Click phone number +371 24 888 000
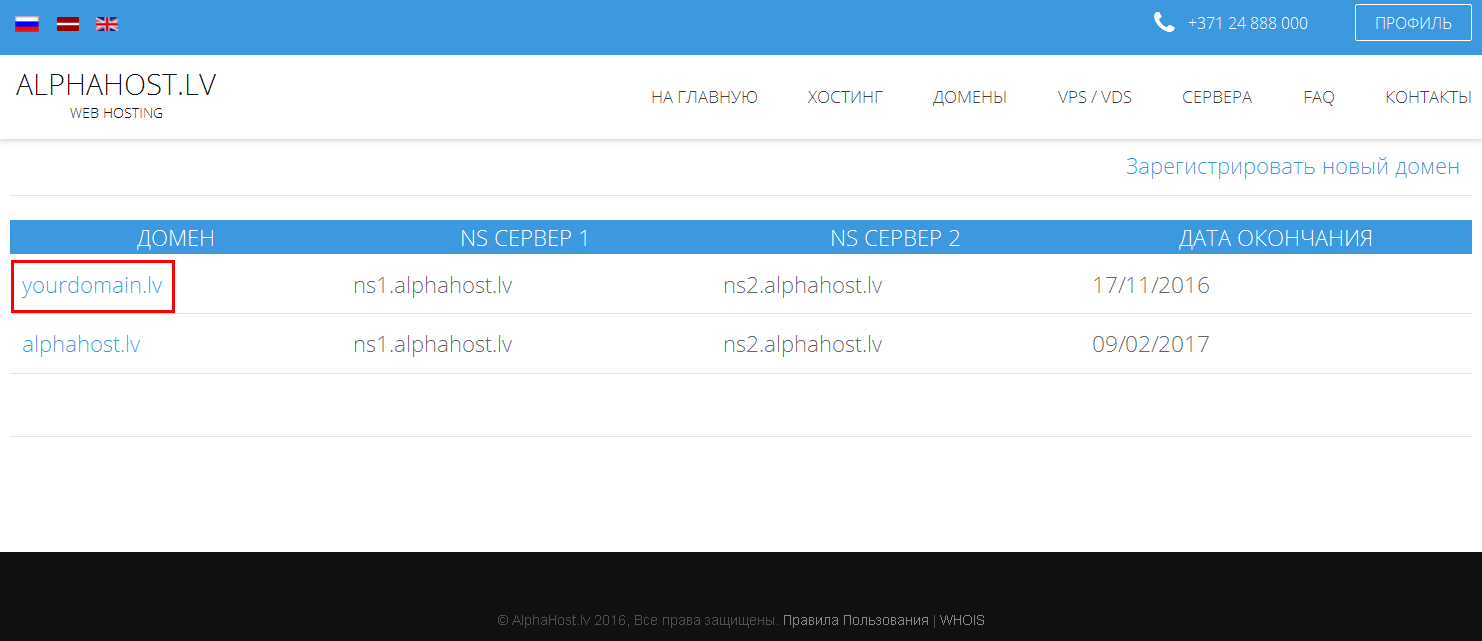Viewport: 1482px width, 641px height. [x=1247, y=23]
